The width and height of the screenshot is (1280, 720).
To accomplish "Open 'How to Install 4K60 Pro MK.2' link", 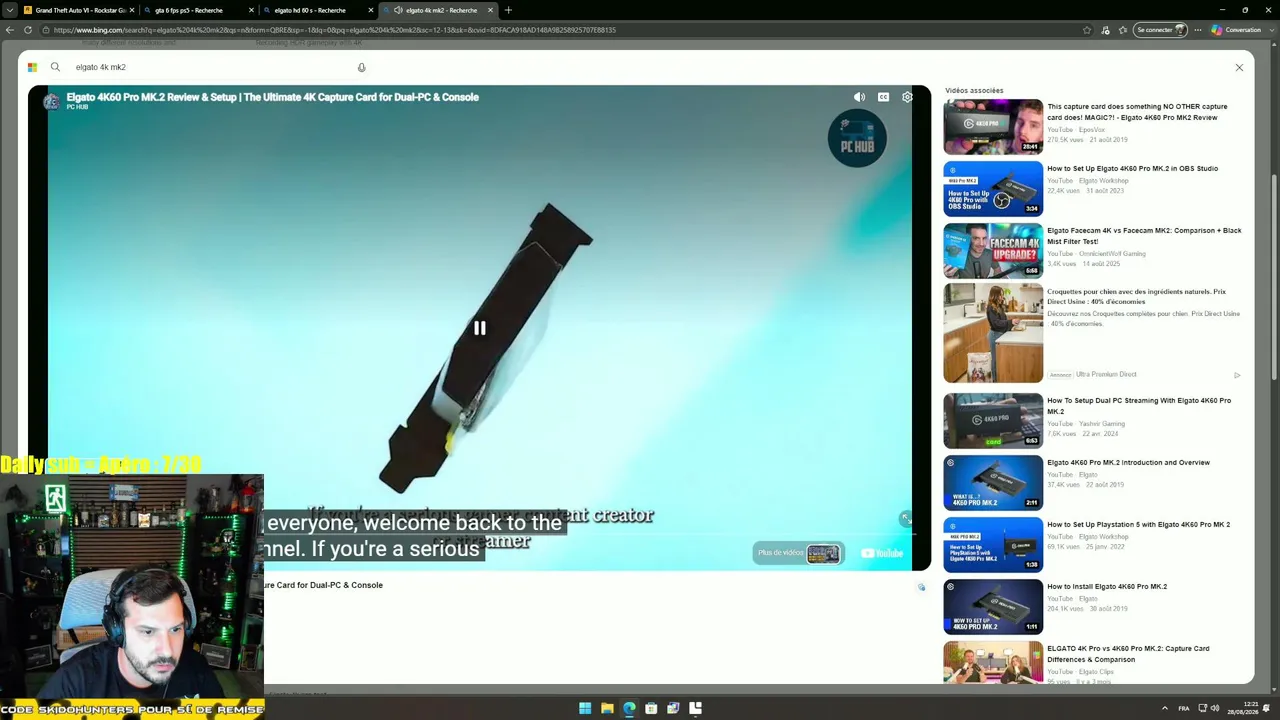I will coord(1107,587).
